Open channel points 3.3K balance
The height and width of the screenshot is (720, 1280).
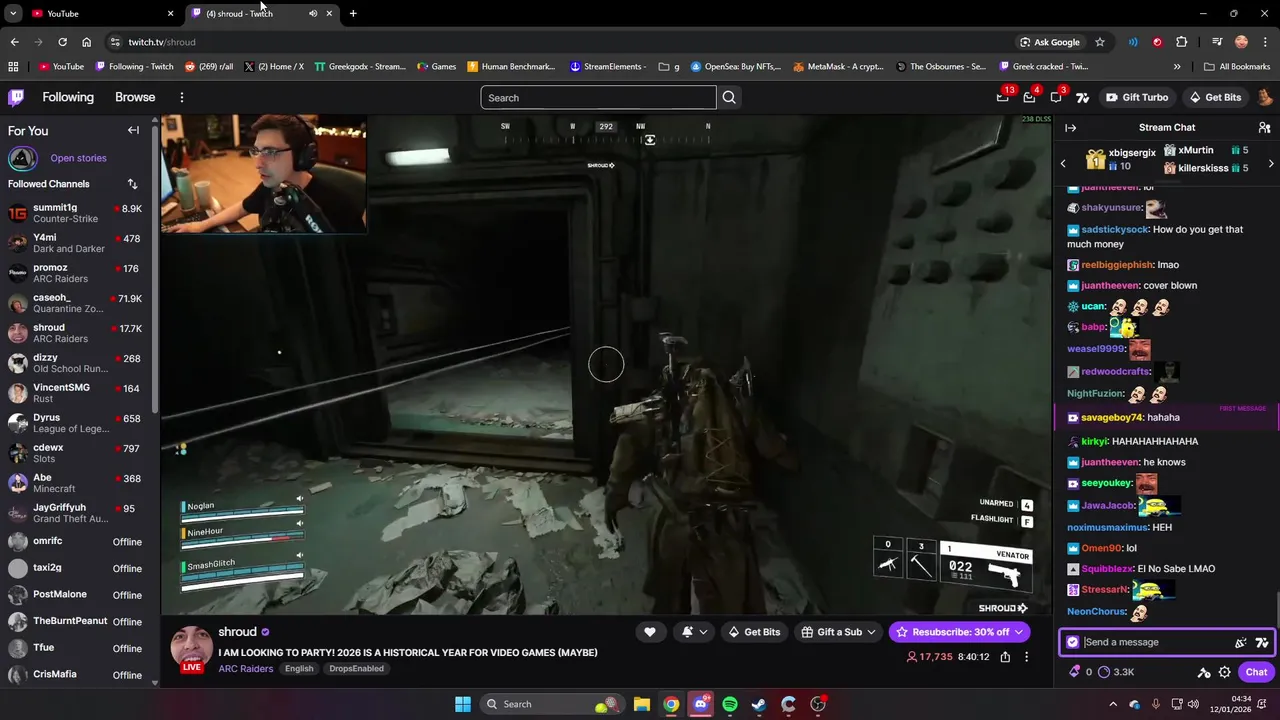pos(1116,672)
